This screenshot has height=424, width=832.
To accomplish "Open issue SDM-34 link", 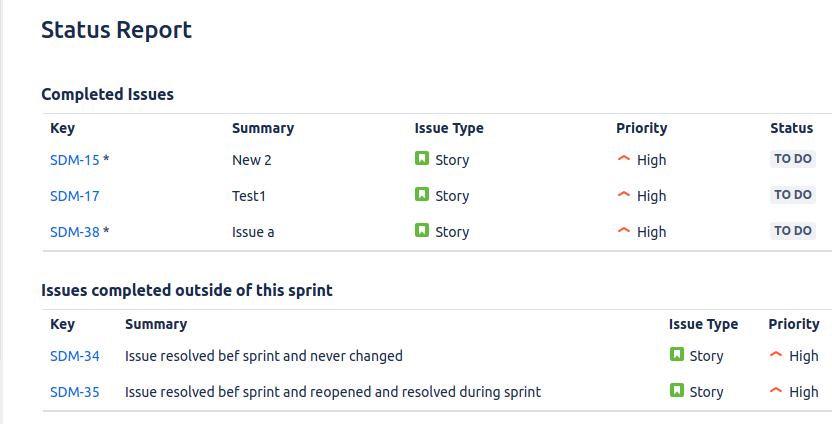I will pos(74,356).
